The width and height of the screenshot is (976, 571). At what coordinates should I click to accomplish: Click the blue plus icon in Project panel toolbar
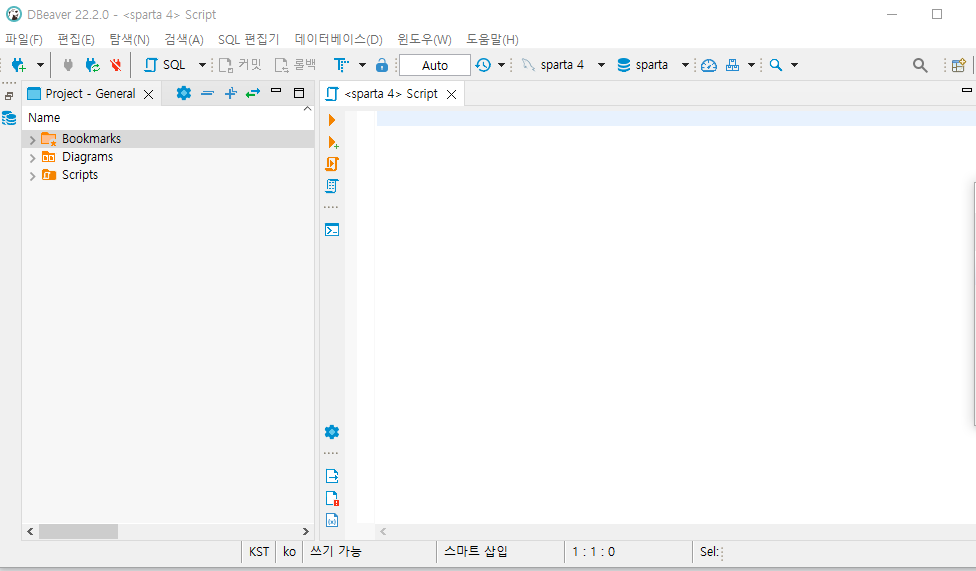click(x=230, y=93)
